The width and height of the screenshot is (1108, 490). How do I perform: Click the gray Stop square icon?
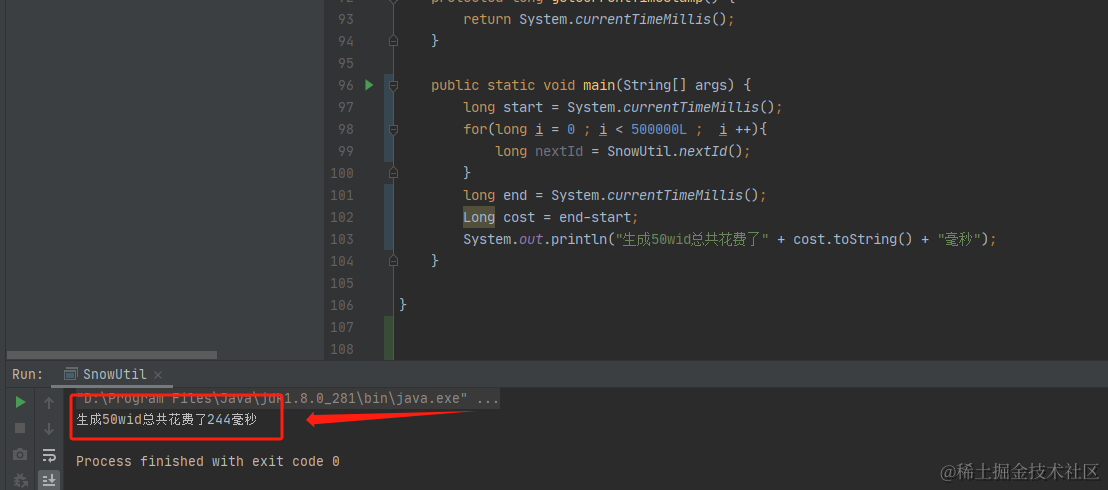(x=20, y=428)
